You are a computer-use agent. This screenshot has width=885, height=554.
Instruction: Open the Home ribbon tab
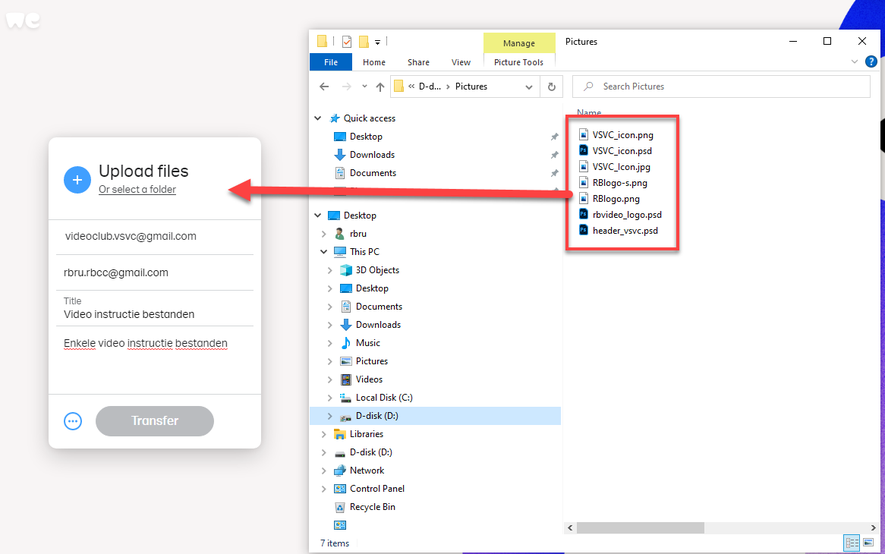point(374,62)
